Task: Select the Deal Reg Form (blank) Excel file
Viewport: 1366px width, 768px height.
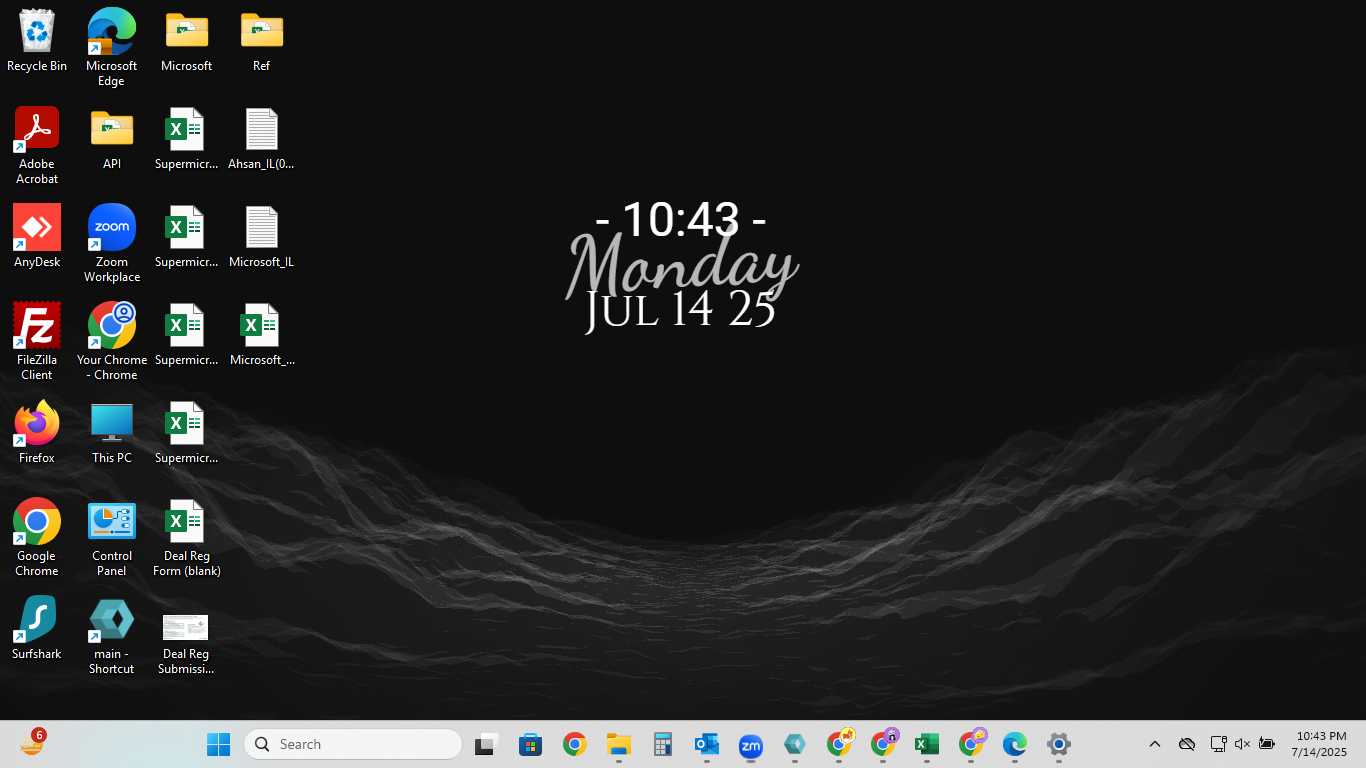Action: pos(186,538)
